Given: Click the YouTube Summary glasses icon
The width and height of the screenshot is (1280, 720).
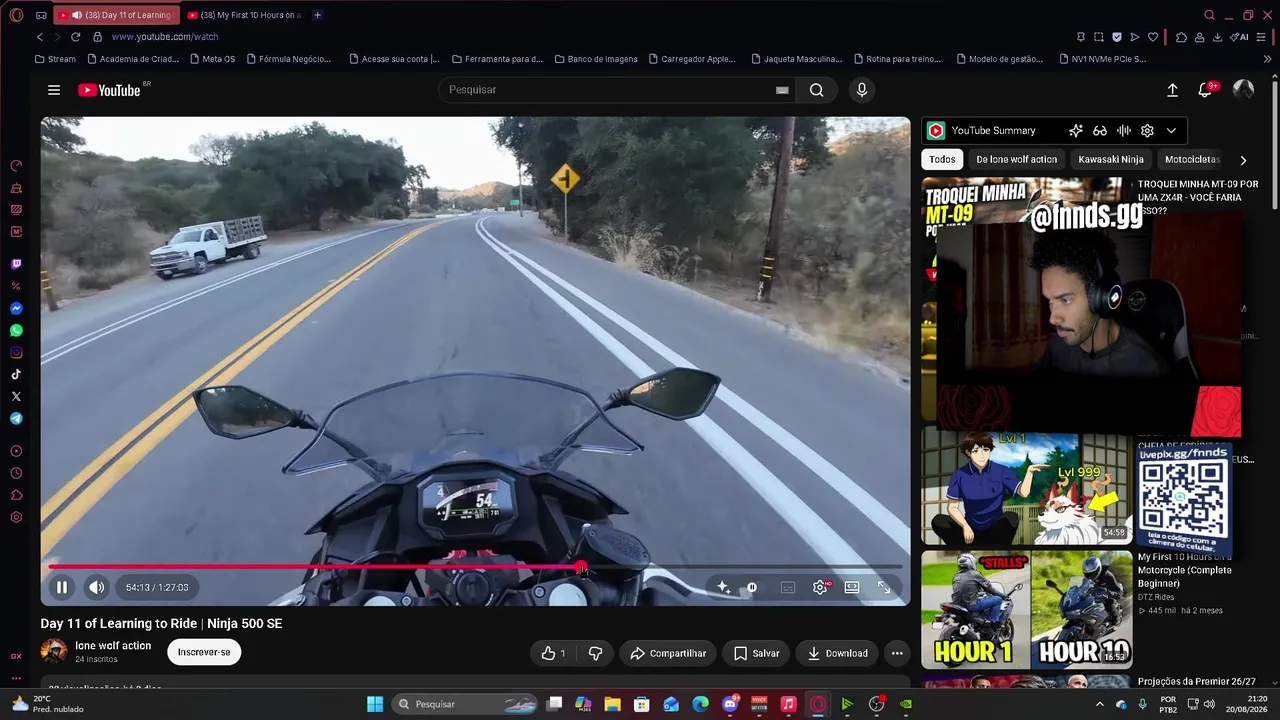Looking at the screenshot, I should (1100, 130).
